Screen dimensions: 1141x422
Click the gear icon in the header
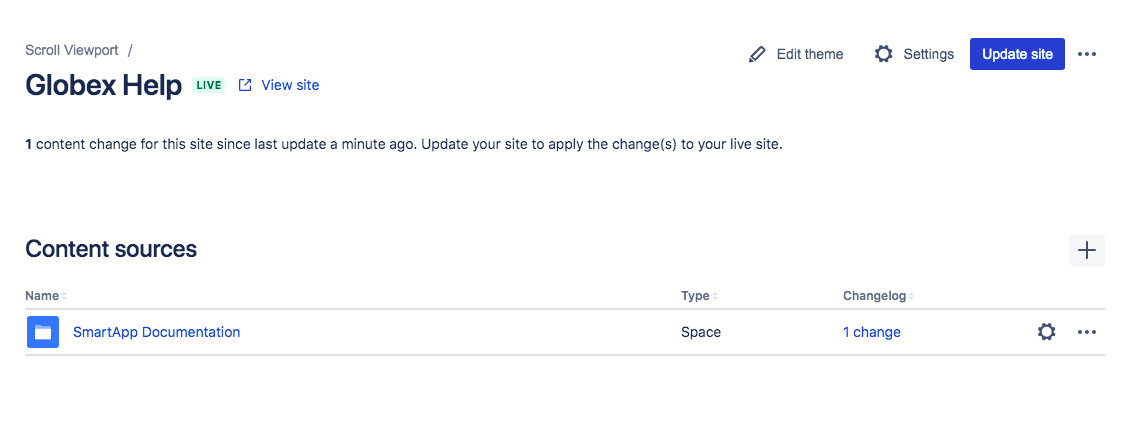click(883, 54)
